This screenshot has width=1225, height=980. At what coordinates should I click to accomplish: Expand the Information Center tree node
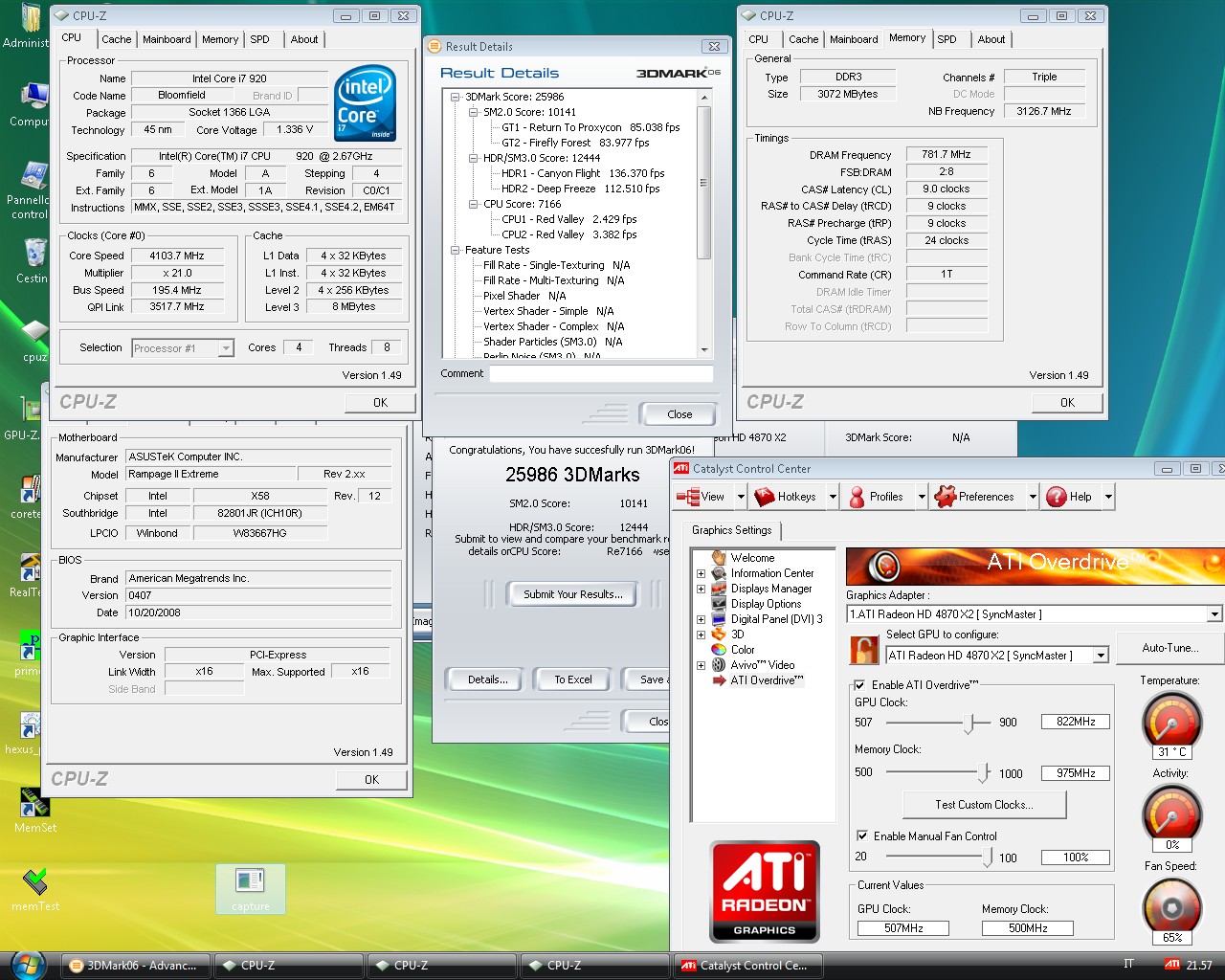click(701, 573)
